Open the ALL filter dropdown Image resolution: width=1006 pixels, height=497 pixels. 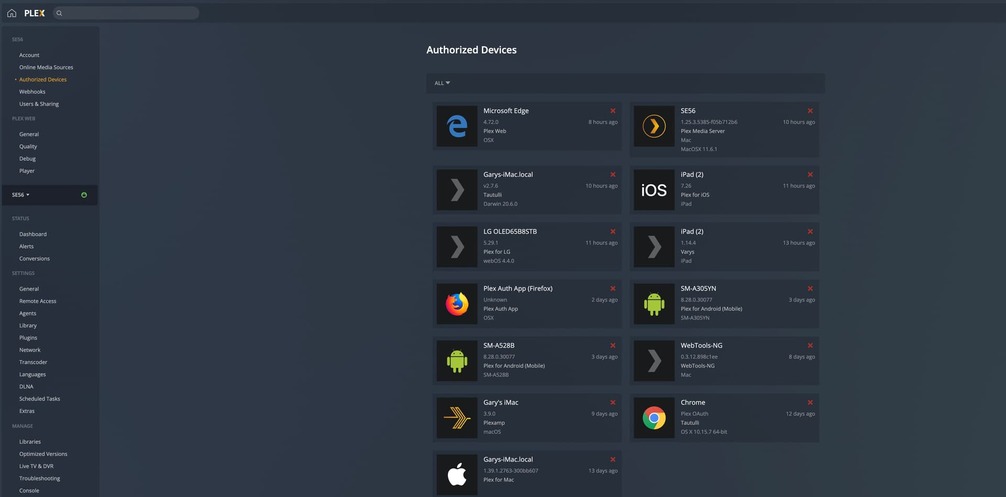(x=442, y=83)
